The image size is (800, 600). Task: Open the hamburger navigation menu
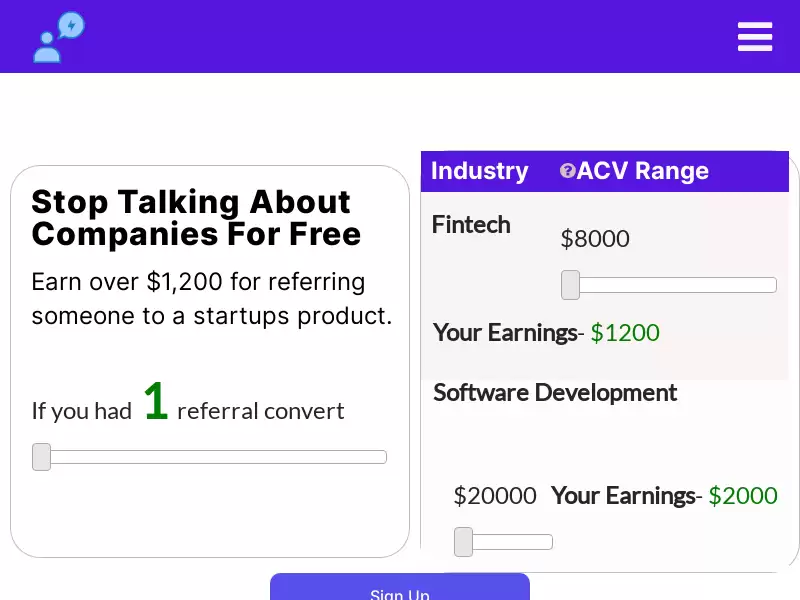tap(755, 37)
